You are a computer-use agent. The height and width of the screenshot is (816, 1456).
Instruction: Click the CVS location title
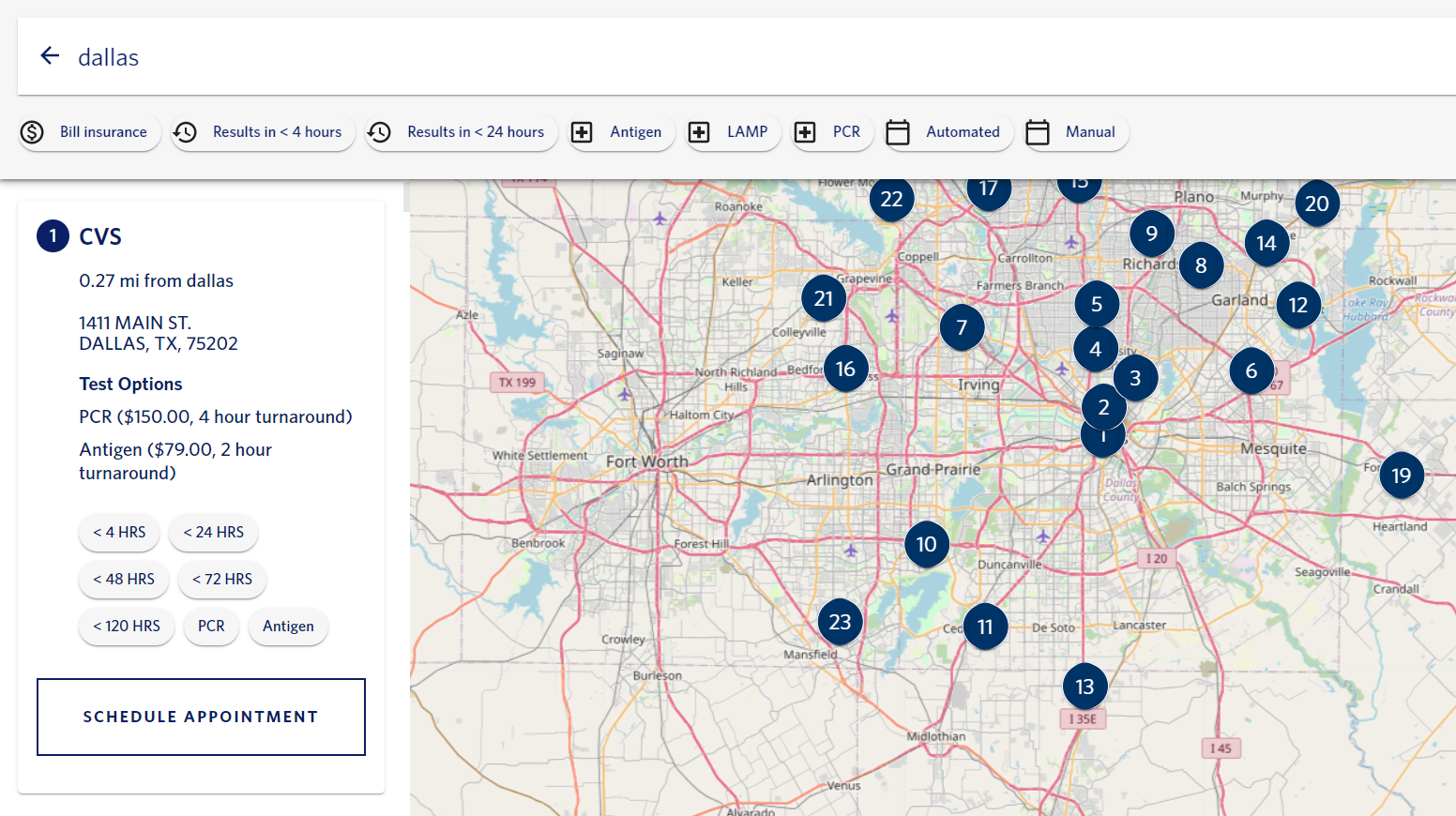(x=100, y=236)
